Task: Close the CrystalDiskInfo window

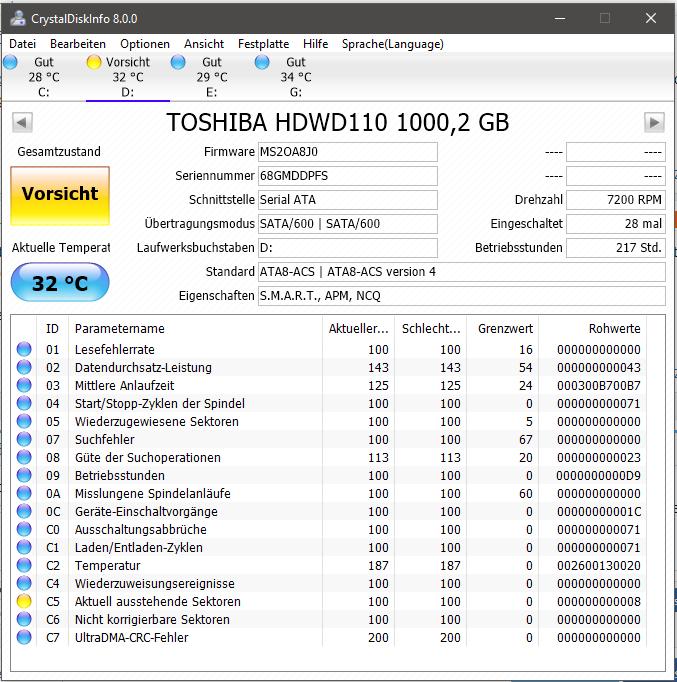Action: (650, 18)
